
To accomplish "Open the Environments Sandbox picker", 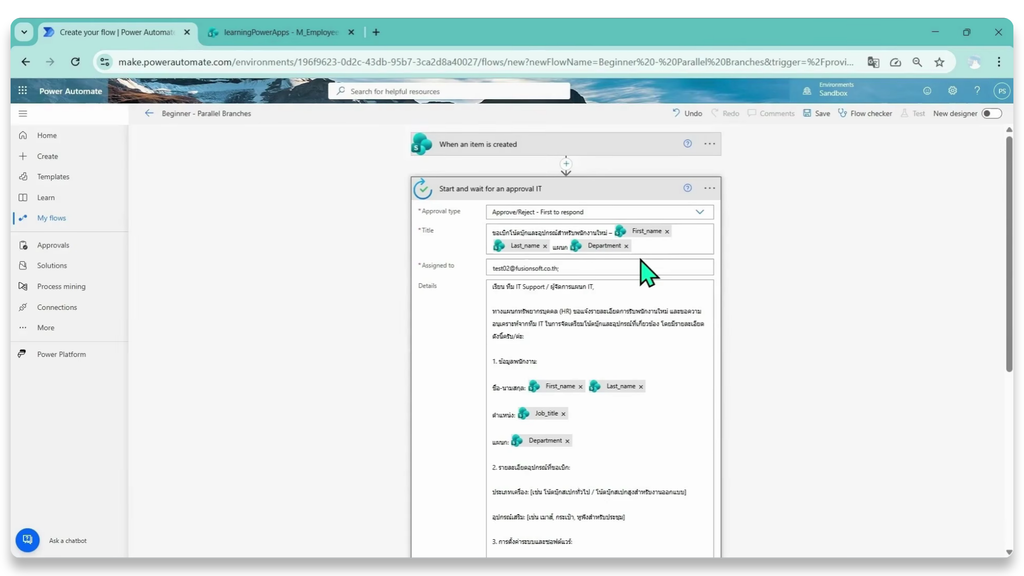I will tap(828, 89).
